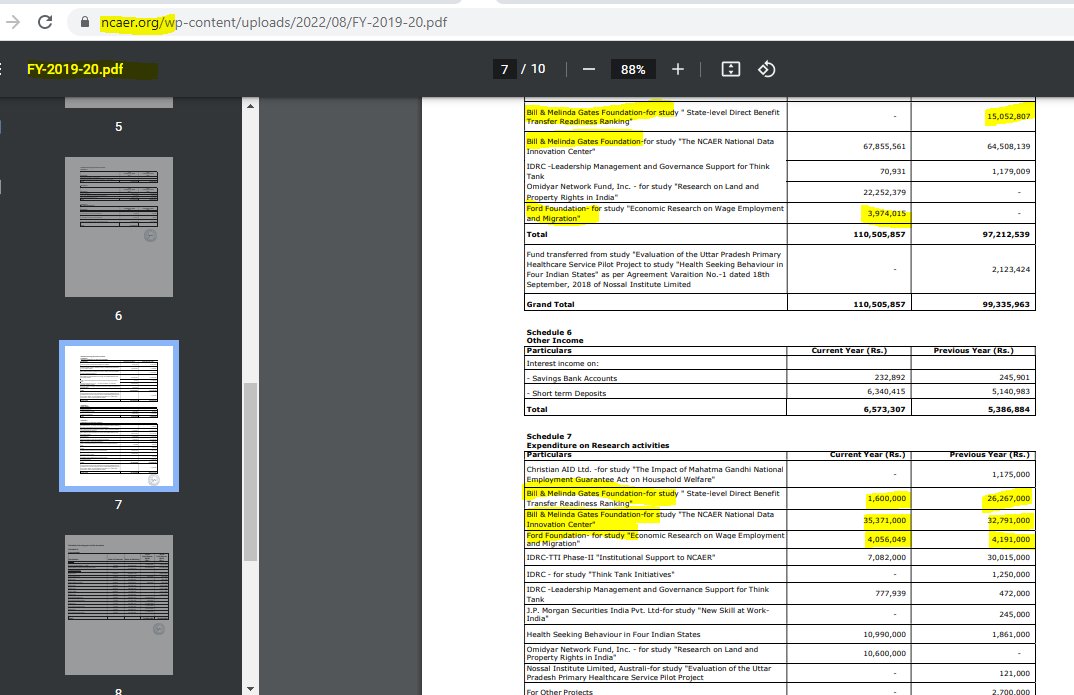Click the Grand Total label

(x=550, y=304)
